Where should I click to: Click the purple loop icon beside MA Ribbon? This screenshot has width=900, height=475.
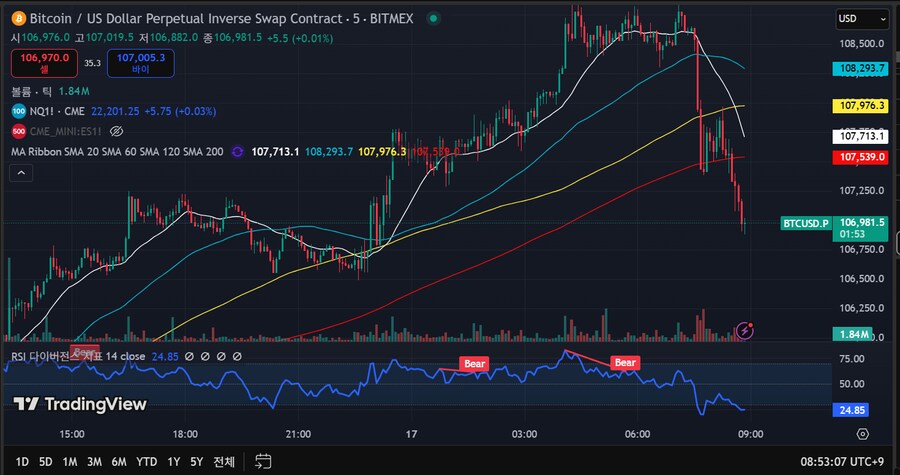click(237, 152)
